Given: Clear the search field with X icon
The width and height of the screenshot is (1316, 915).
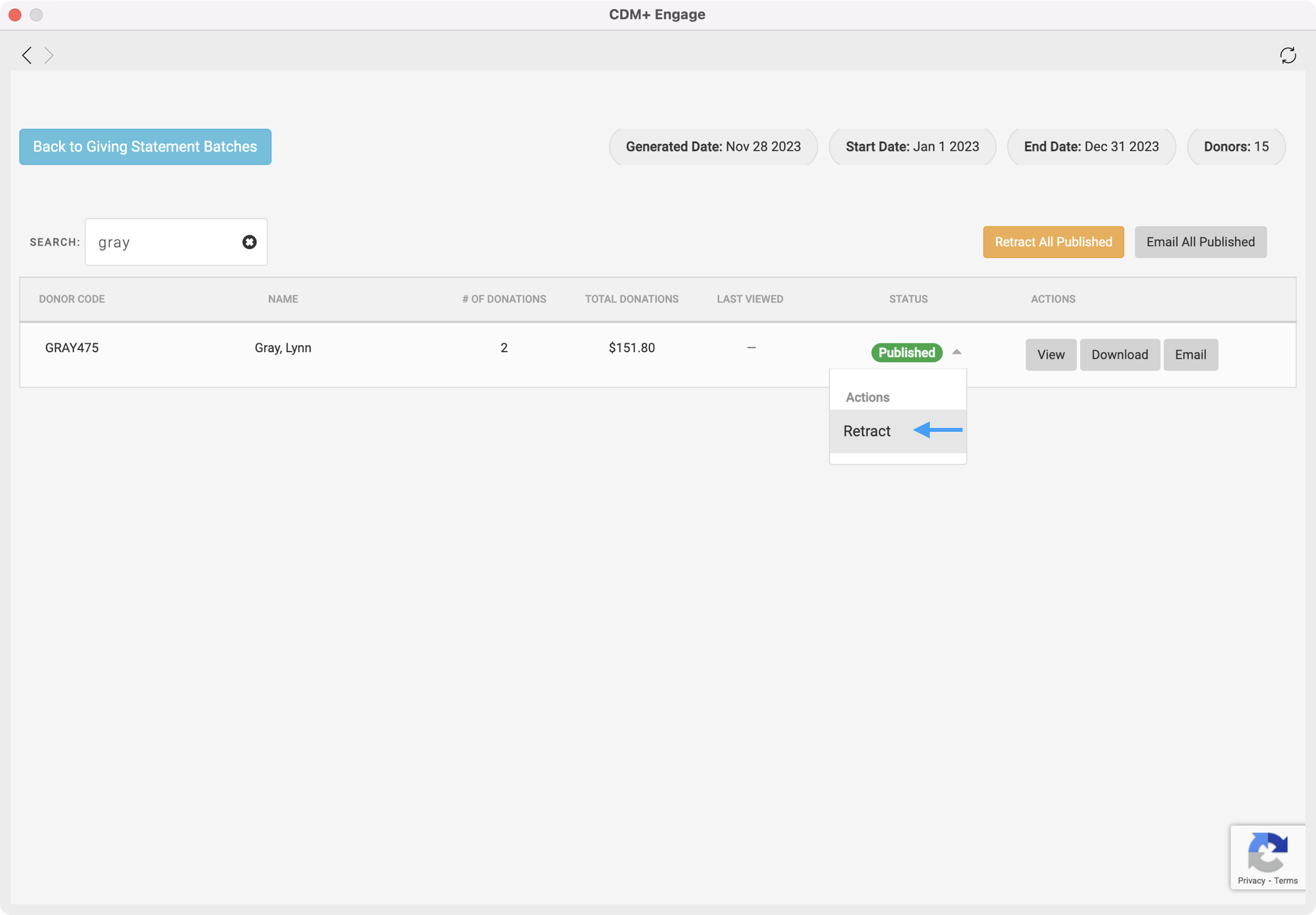Looking at the screenshot, I should pyautogui.click(x=249, y=242).
